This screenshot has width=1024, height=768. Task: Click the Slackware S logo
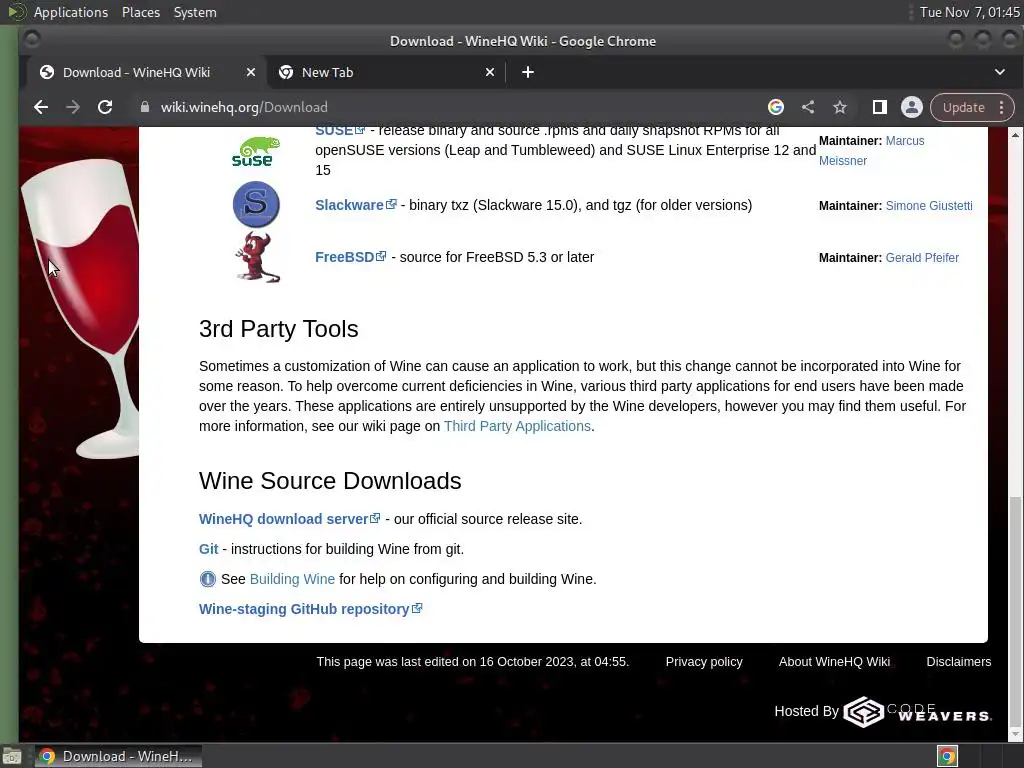[256, 204]
